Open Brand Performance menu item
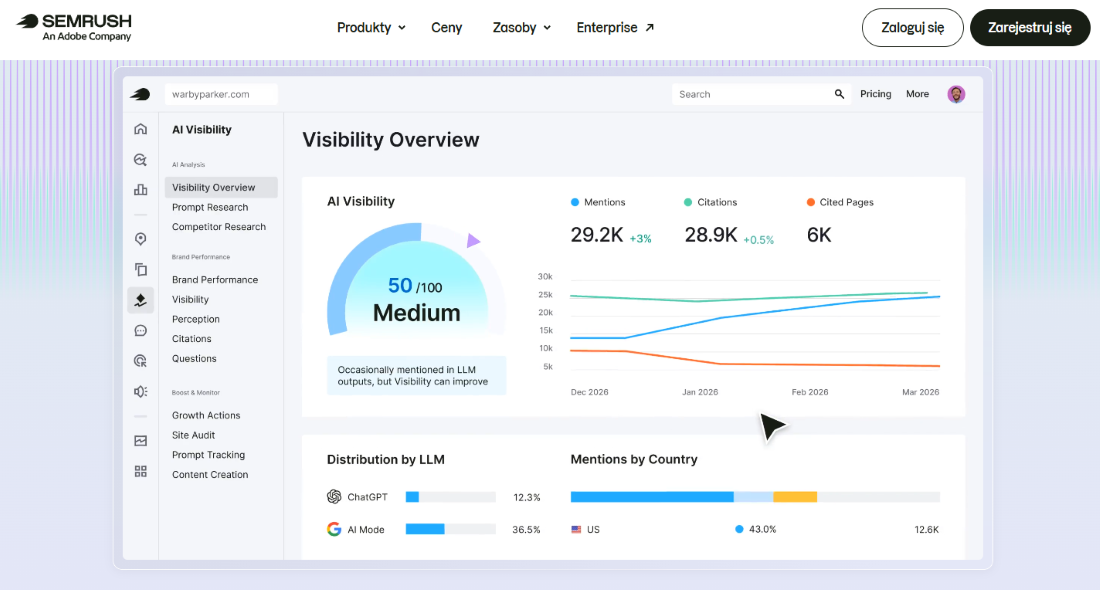The width and height of the screenshot is (1100, 590). 215,279
